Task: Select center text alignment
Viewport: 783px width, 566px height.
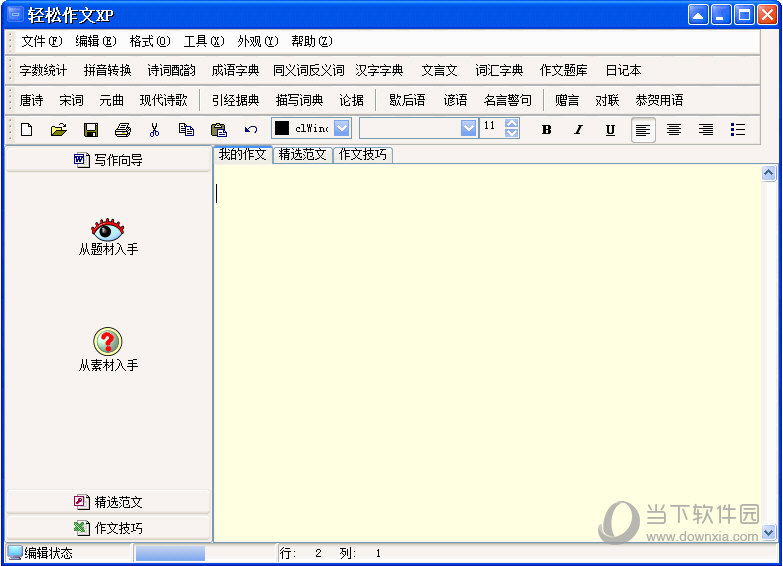Action: pyautogui.click(x=674, y=130)
